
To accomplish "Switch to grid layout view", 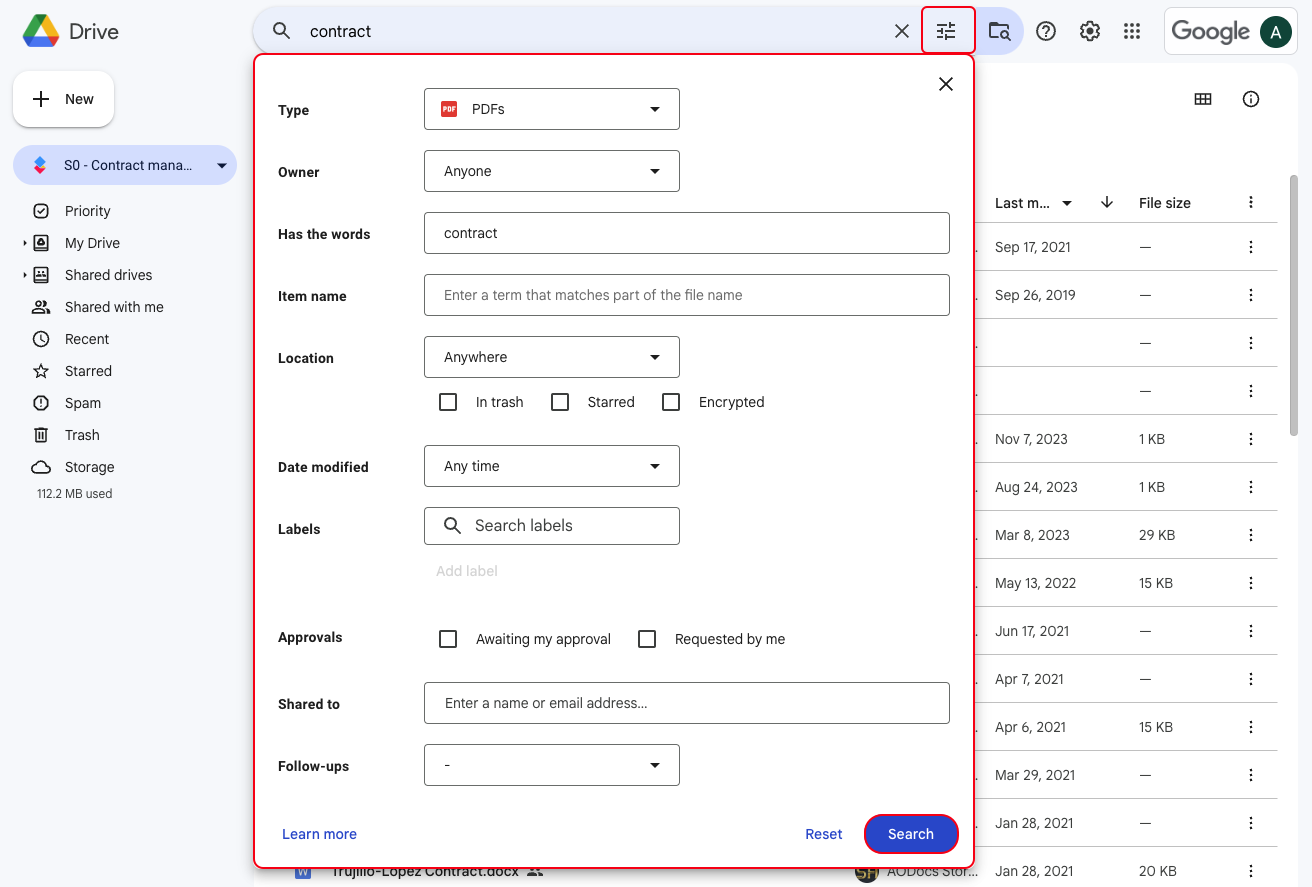I will click(x=1203, y=99).
